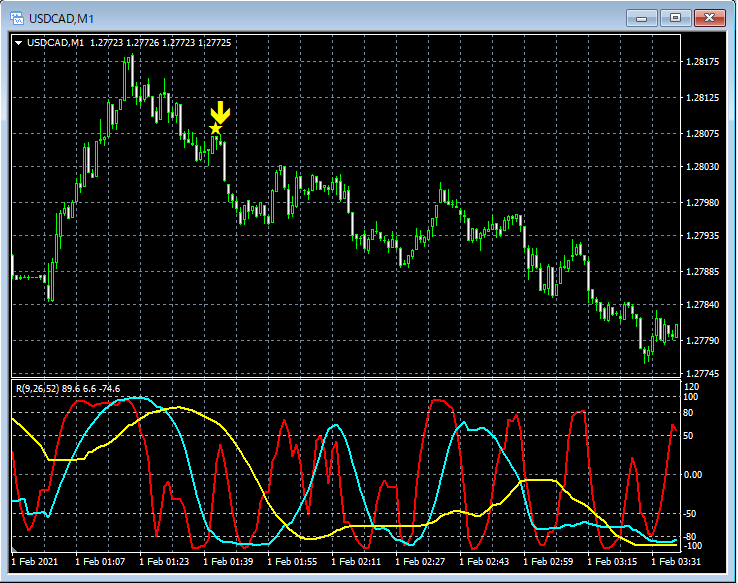
Task: Click the 1 Feb 2021 time label
Action: 34,561
